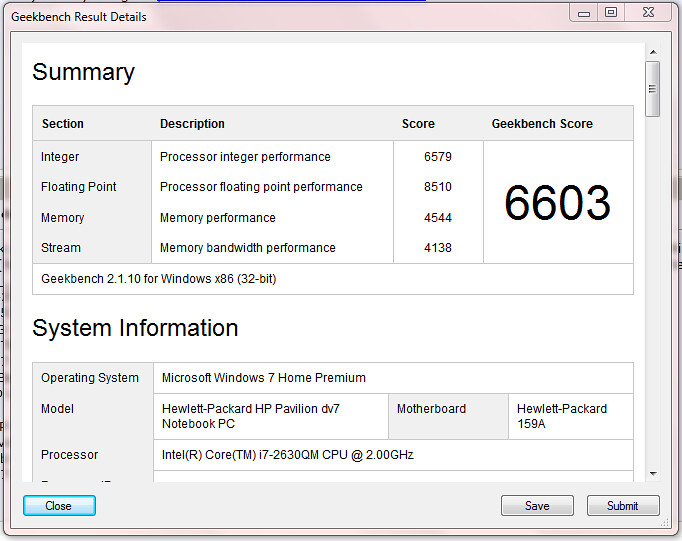Screen dimensions: 682x541
Task: Save the Geekbench result
Action: pyautogui.click(x=537, y=506)
